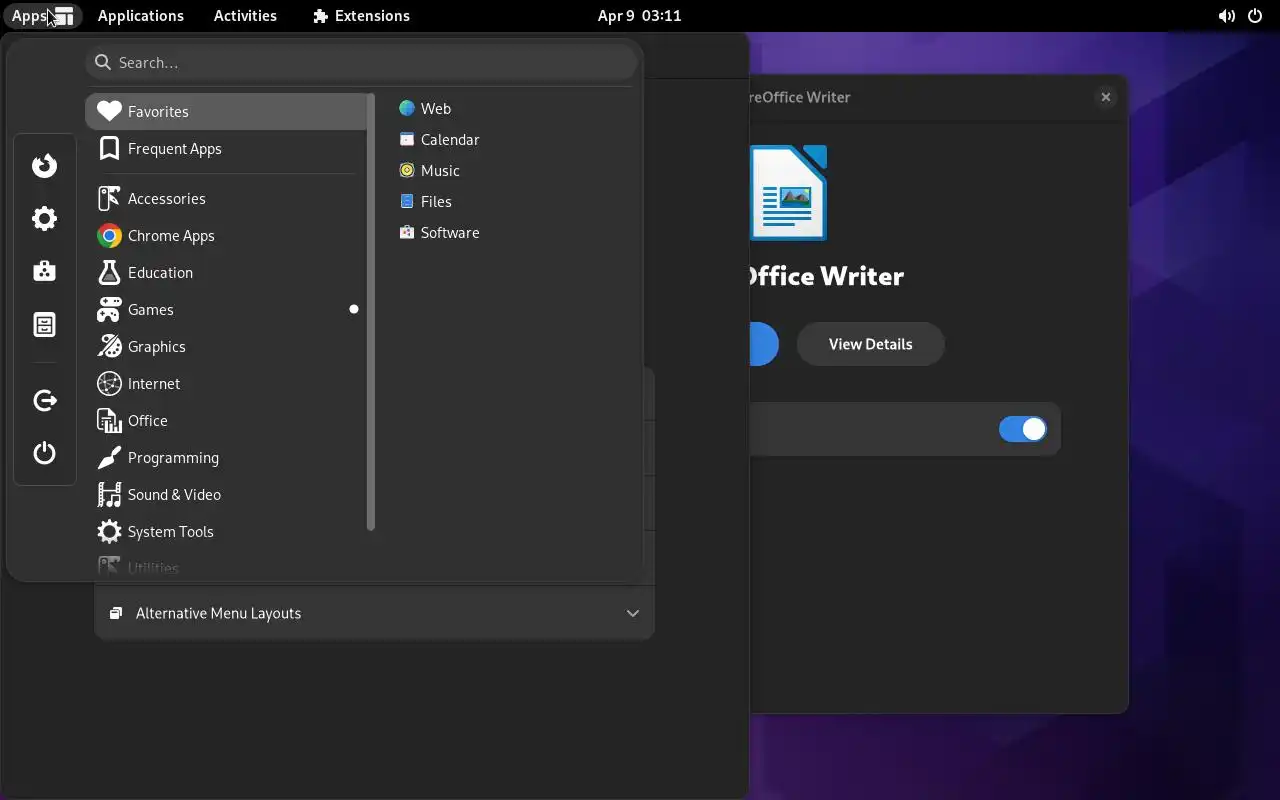1280x800 pixels.
Task: Click the Web globe icon
Action: pyautogui.click(x=406, y=108)
